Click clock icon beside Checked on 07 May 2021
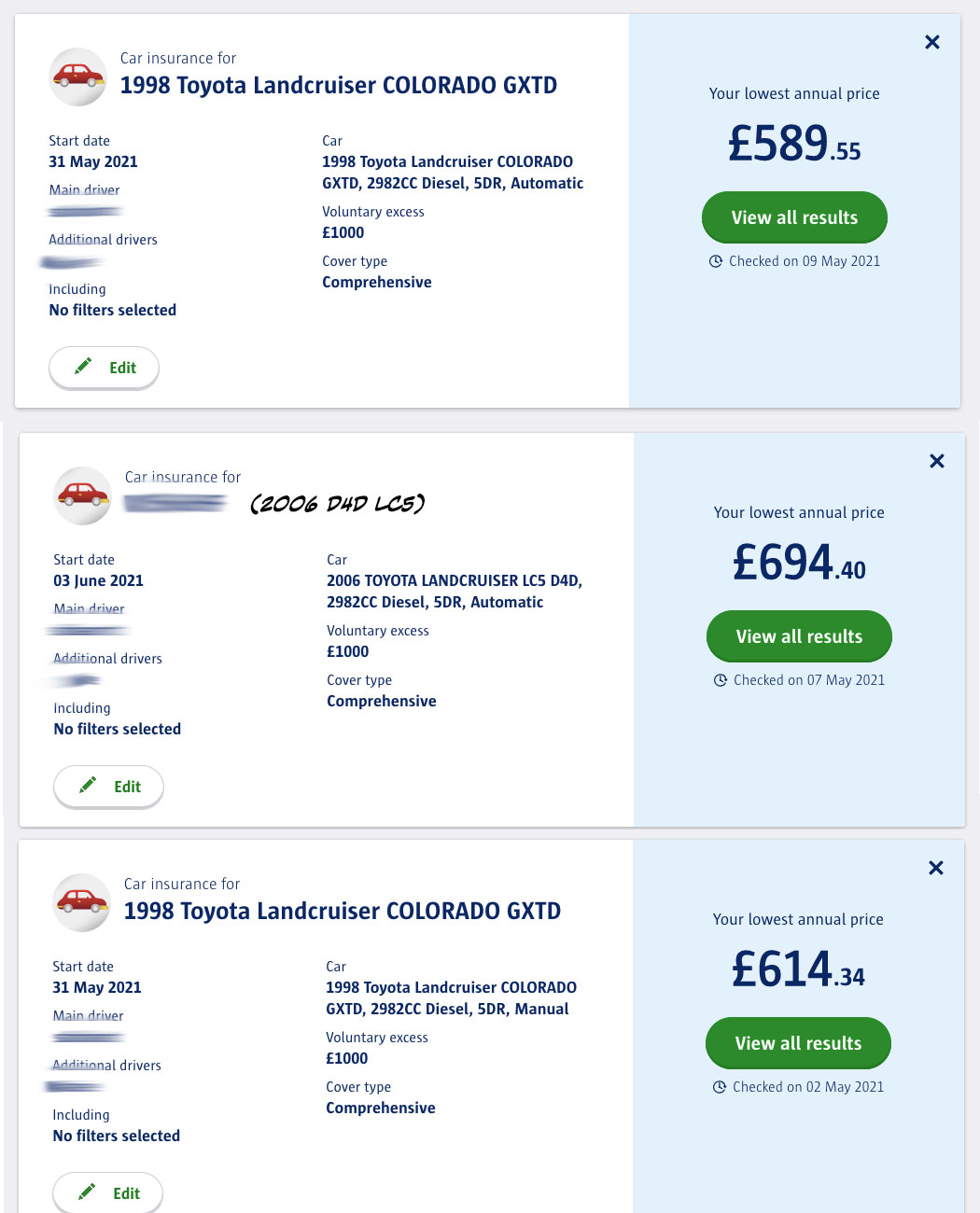 720,680
